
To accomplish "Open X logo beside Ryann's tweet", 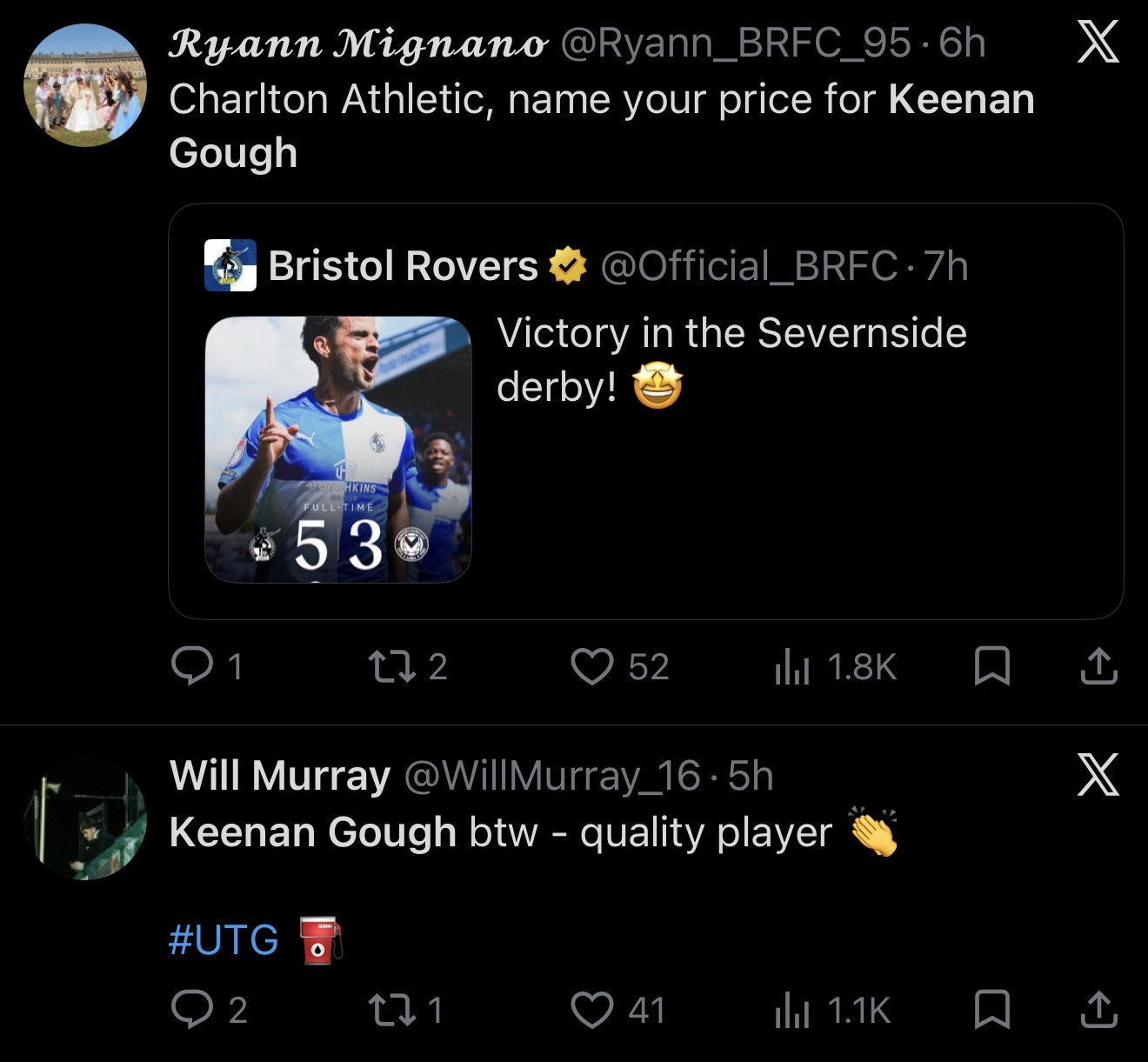I will click(1098, 42).
